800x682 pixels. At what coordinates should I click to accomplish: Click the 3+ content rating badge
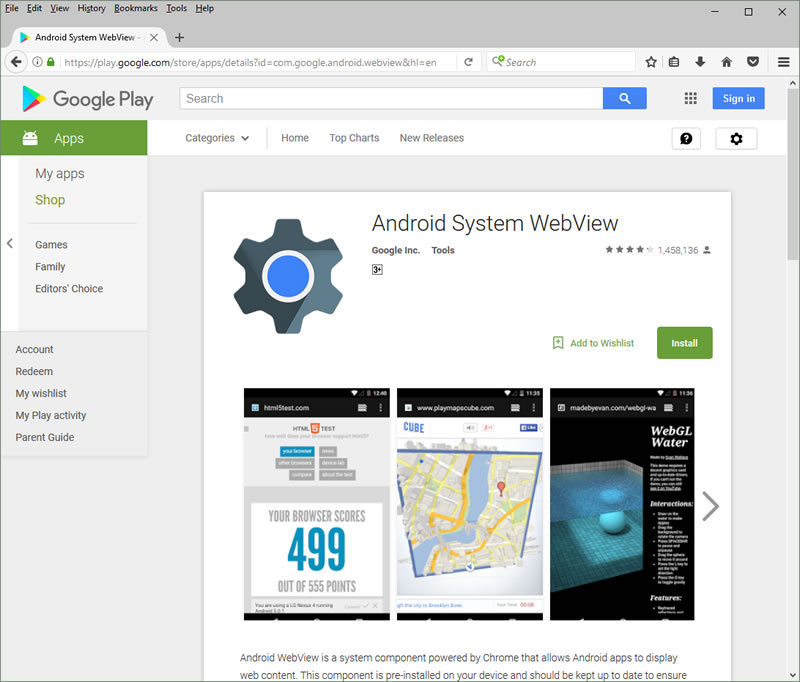tap(377, 269)
